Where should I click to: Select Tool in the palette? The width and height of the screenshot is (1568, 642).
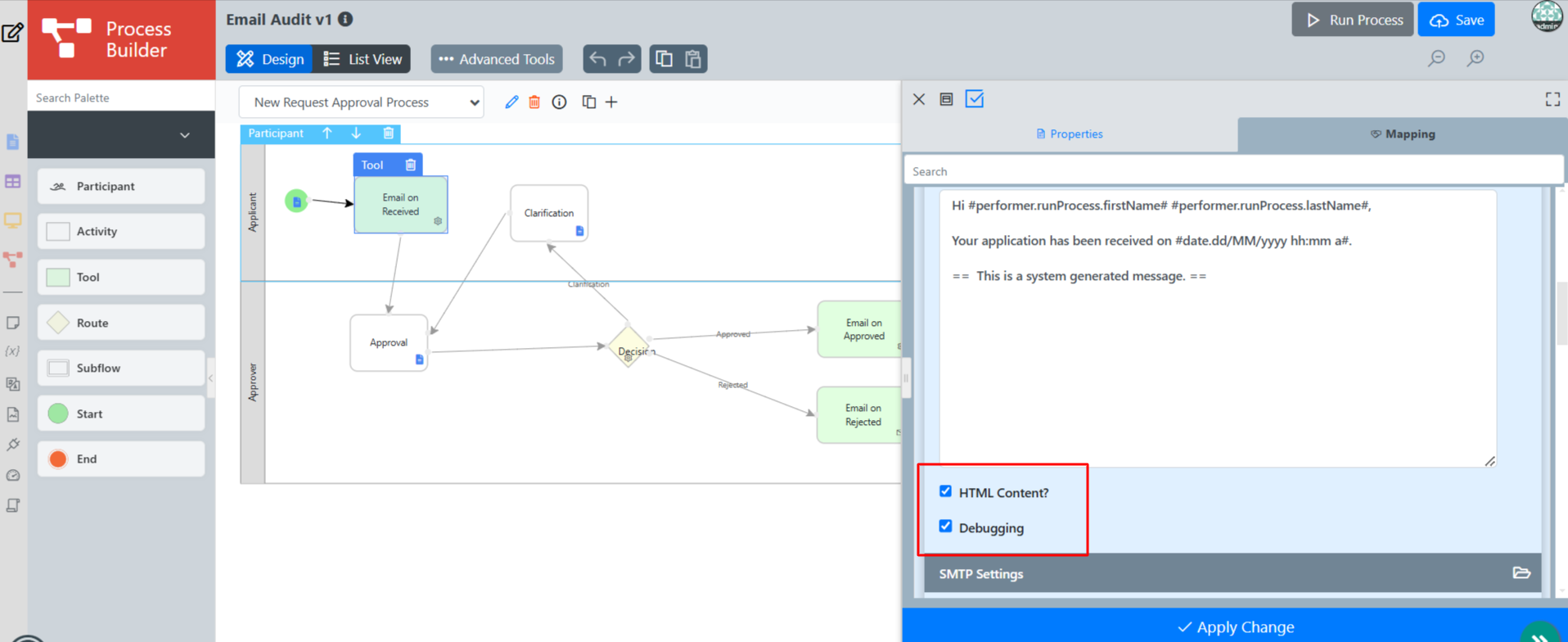121,278
